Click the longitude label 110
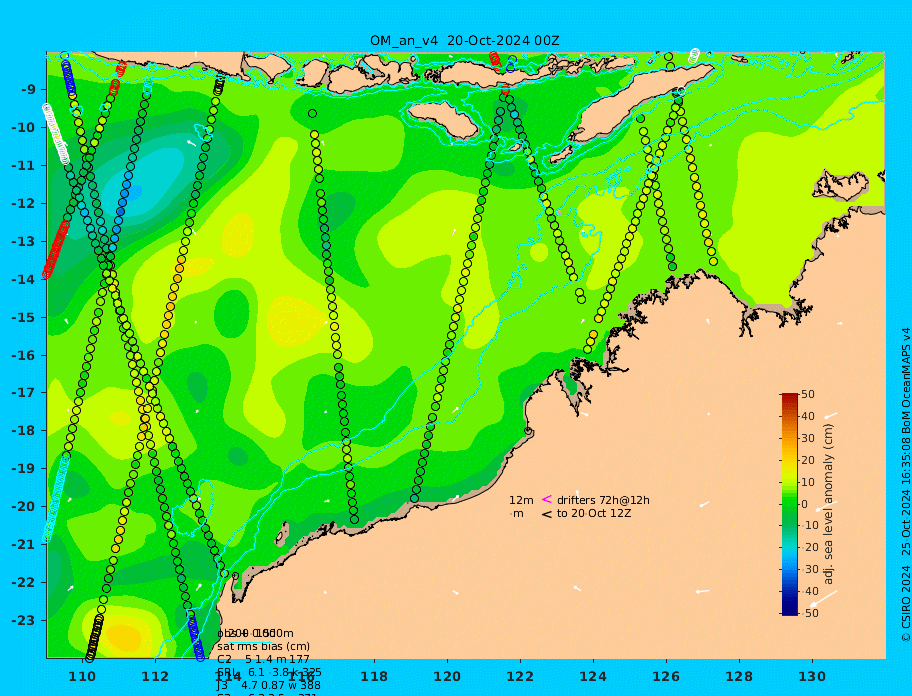This screenshot has height=696, width=912. [x=82, y=677]
